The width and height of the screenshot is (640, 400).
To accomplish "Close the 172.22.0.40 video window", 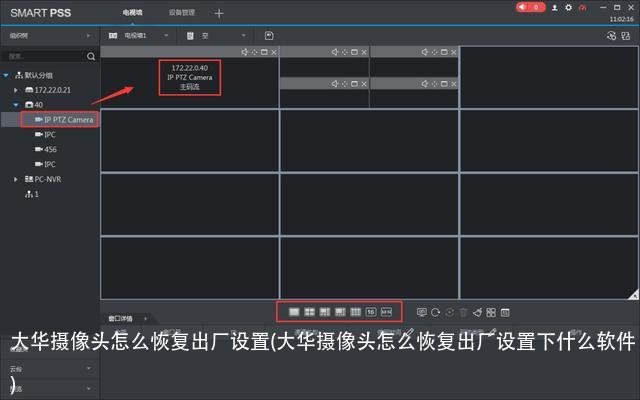I will 274,52.
